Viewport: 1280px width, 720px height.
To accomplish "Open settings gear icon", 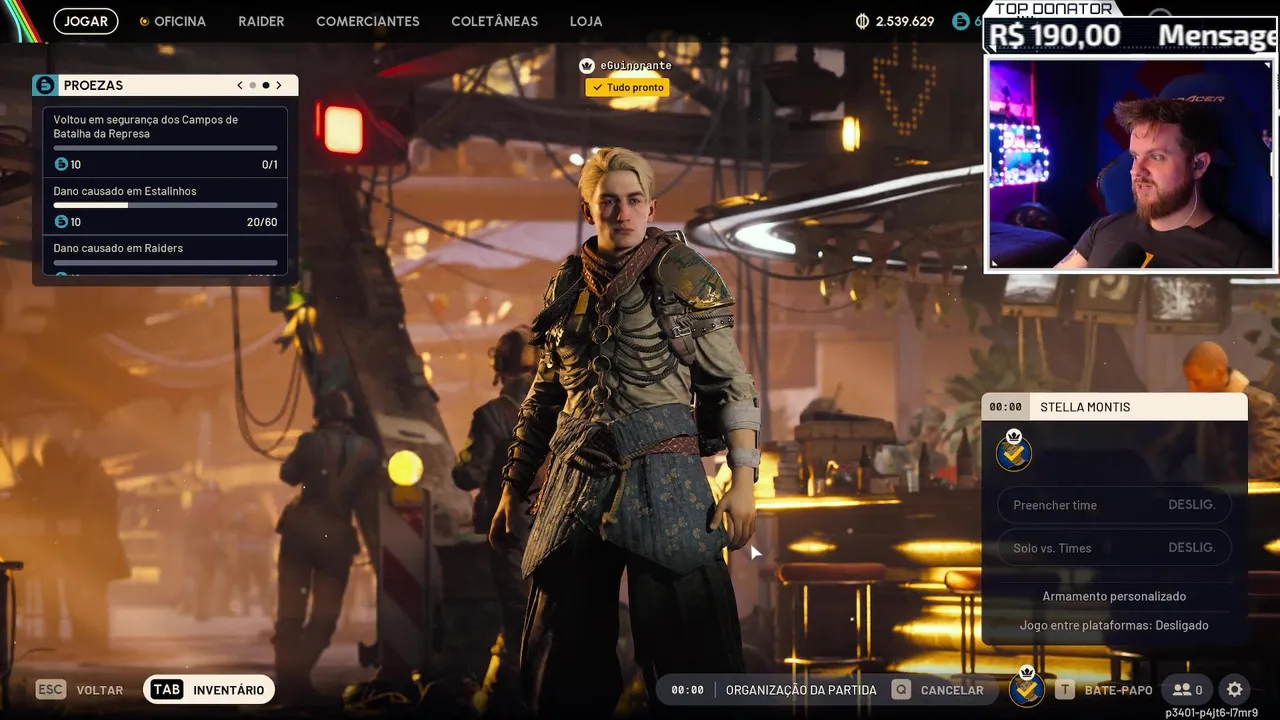I will tap(1235, 690).
